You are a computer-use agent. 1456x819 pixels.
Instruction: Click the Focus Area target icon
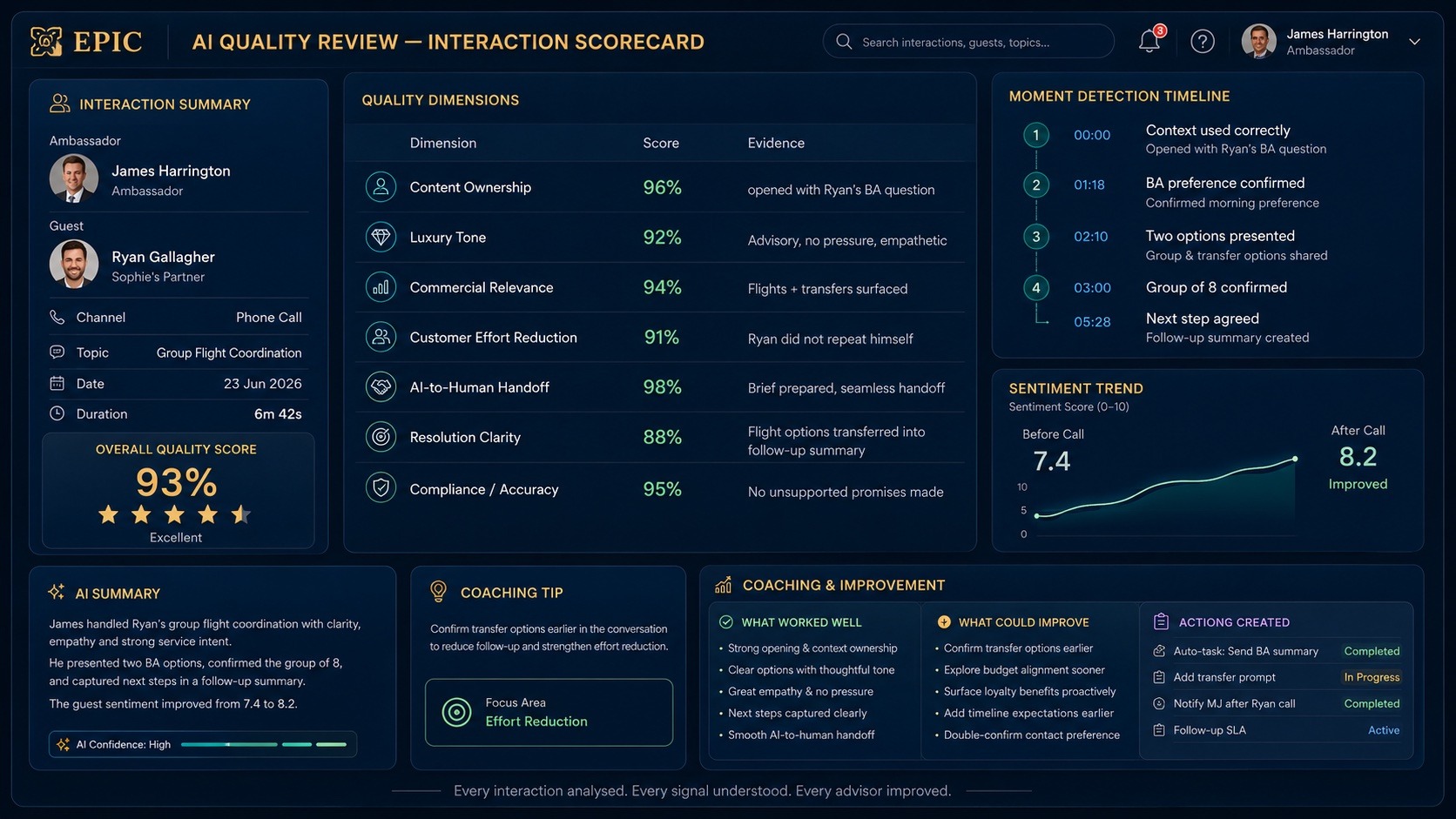click(x=456, y=712)
